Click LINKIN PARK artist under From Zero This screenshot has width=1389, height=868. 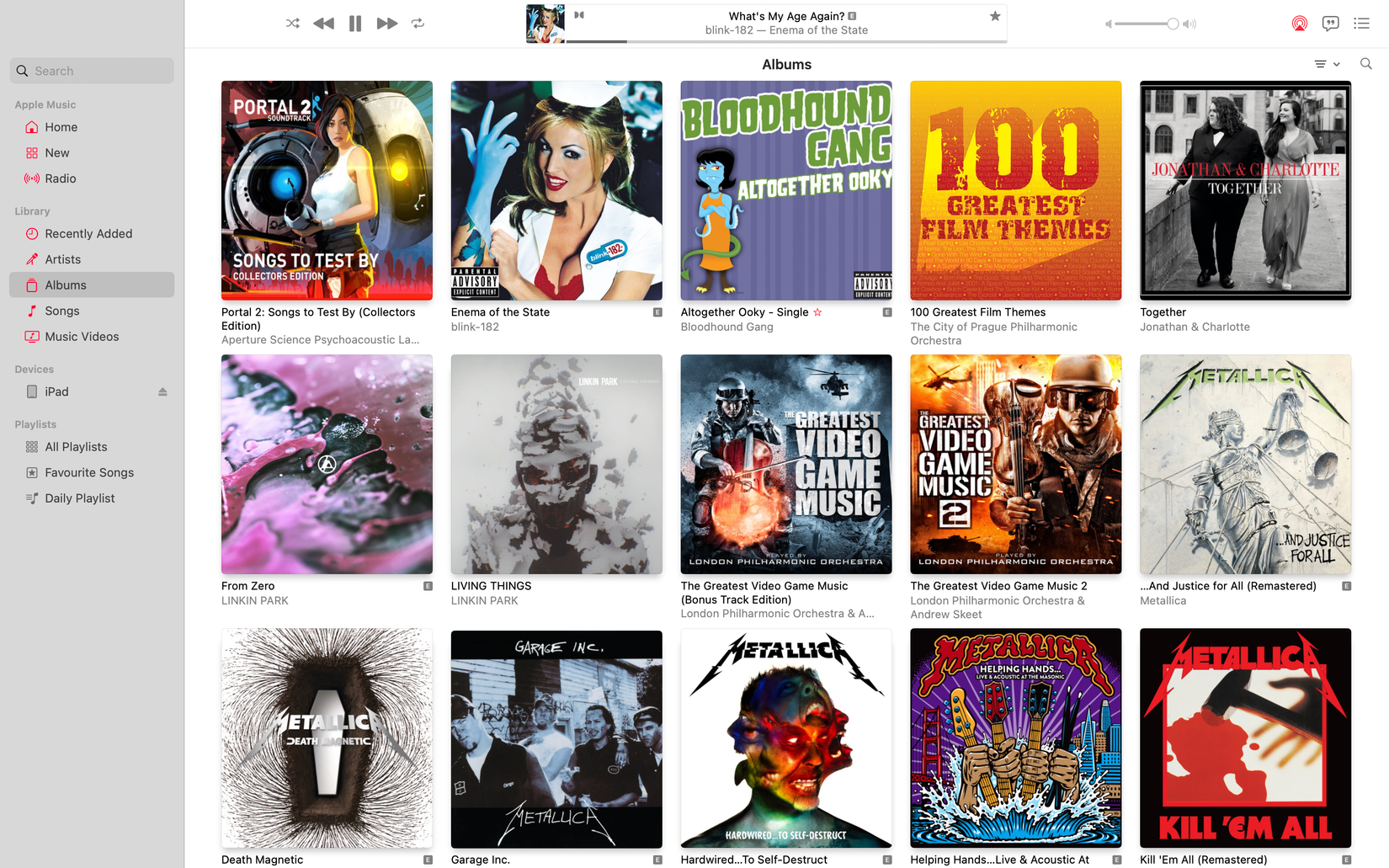[254, 600]
